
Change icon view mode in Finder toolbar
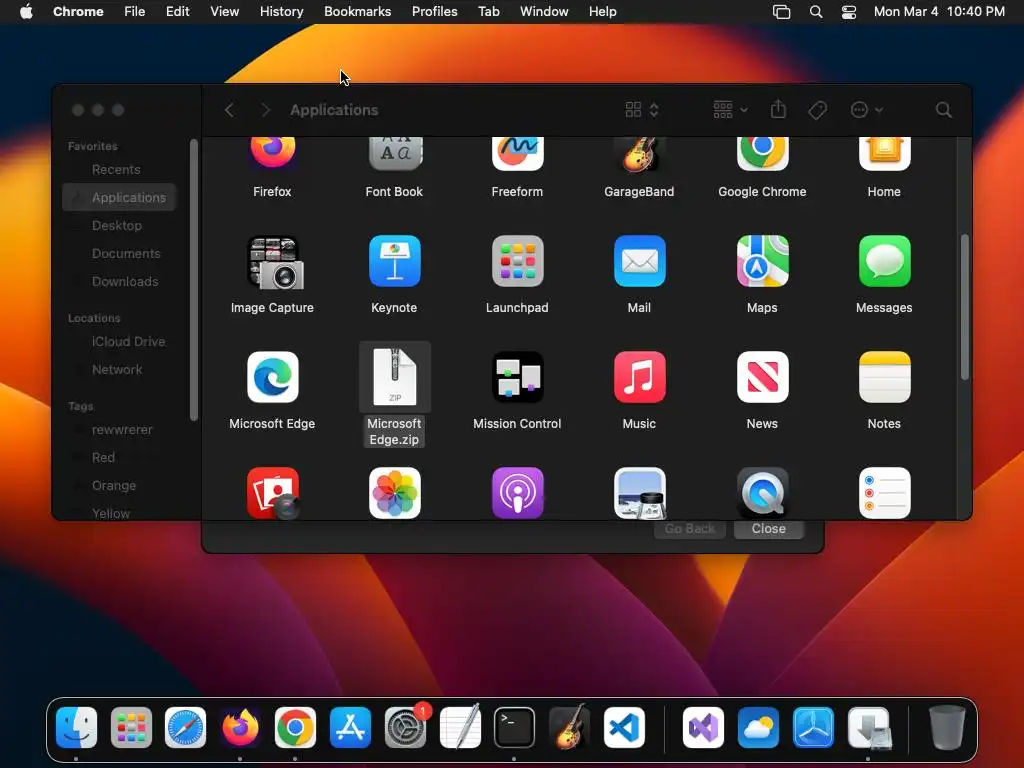pos(642,110)
